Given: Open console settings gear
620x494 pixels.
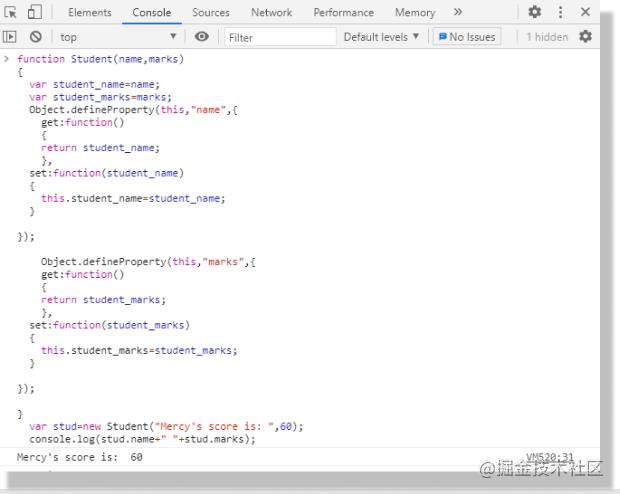Looking at the screenshot, I should coord(586,36).
